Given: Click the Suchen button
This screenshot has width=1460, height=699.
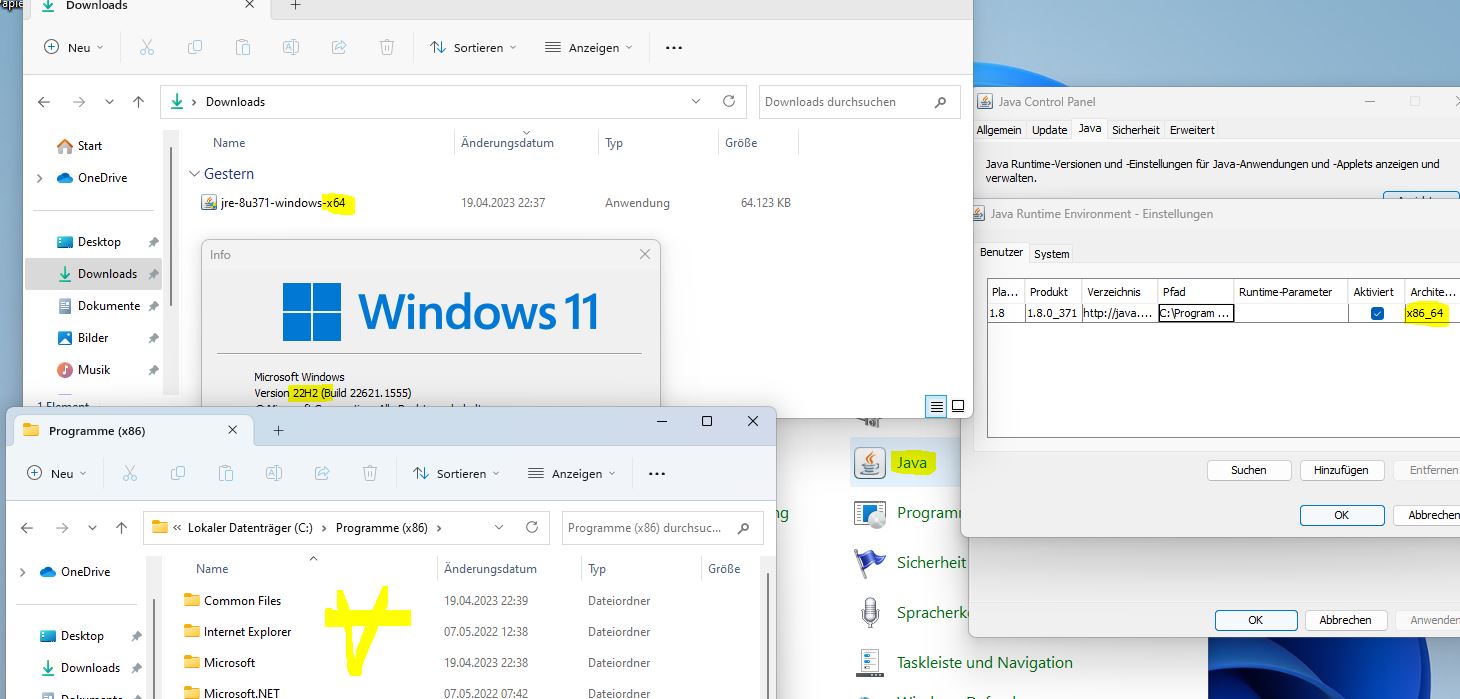Looking at the screenshot, I should pyautogui.click(x=1248, y=470).
